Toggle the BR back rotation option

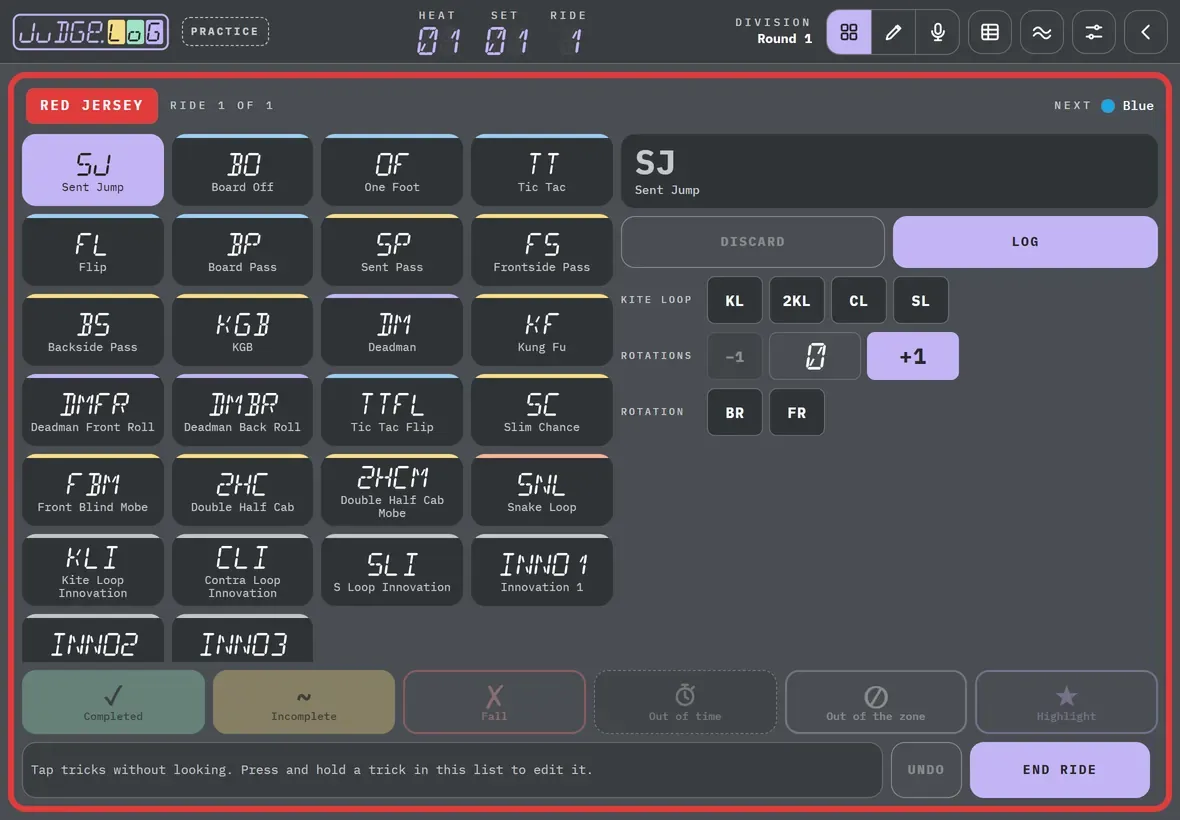click(x=734, y=412)
